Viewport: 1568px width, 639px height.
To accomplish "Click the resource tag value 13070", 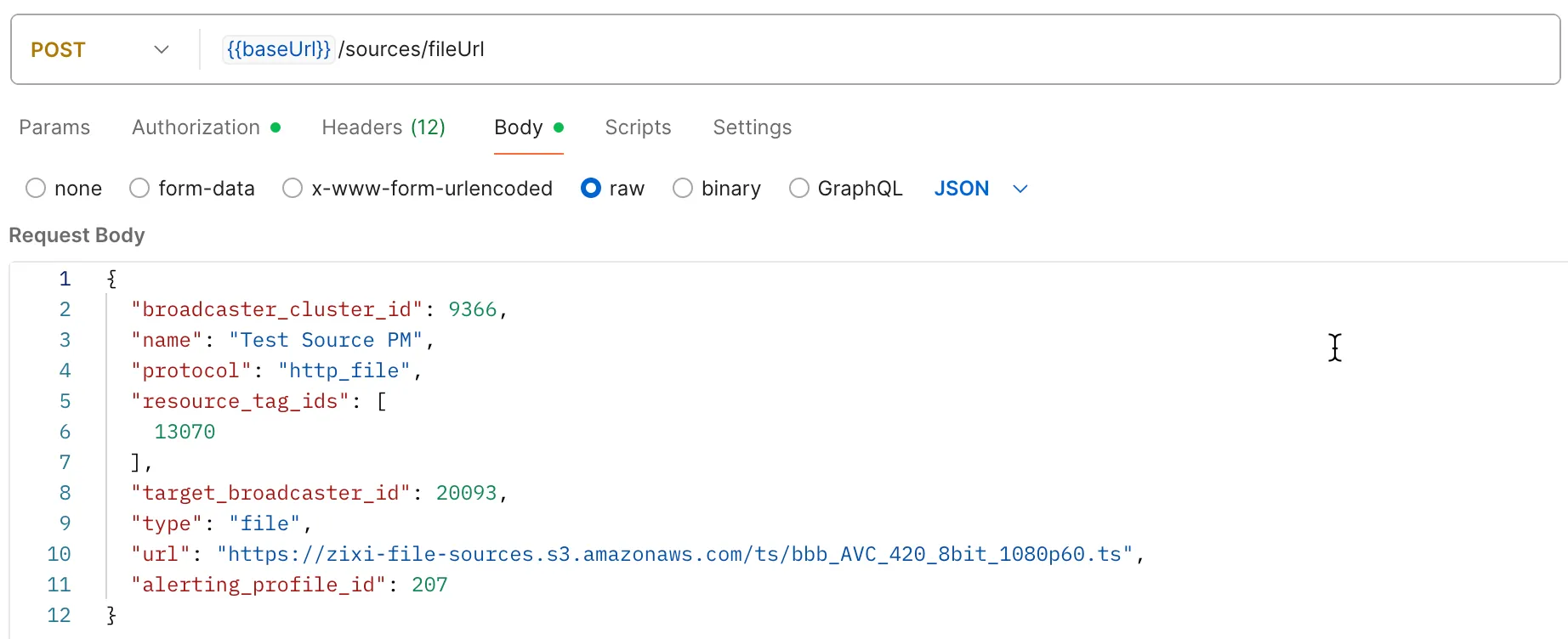I will coord(185,432).
